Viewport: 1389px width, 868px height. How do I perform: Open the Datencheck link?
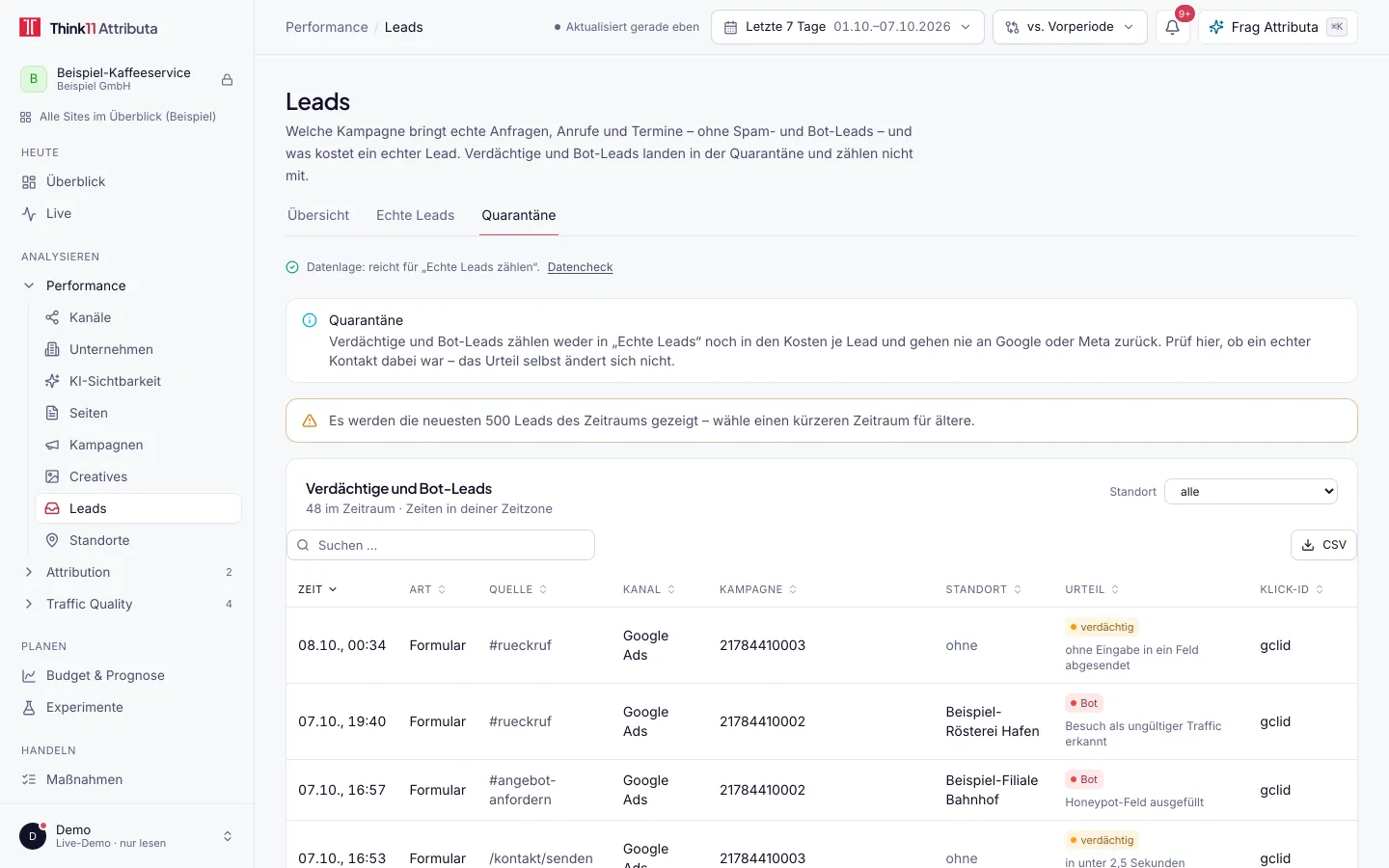coord(580,267)
